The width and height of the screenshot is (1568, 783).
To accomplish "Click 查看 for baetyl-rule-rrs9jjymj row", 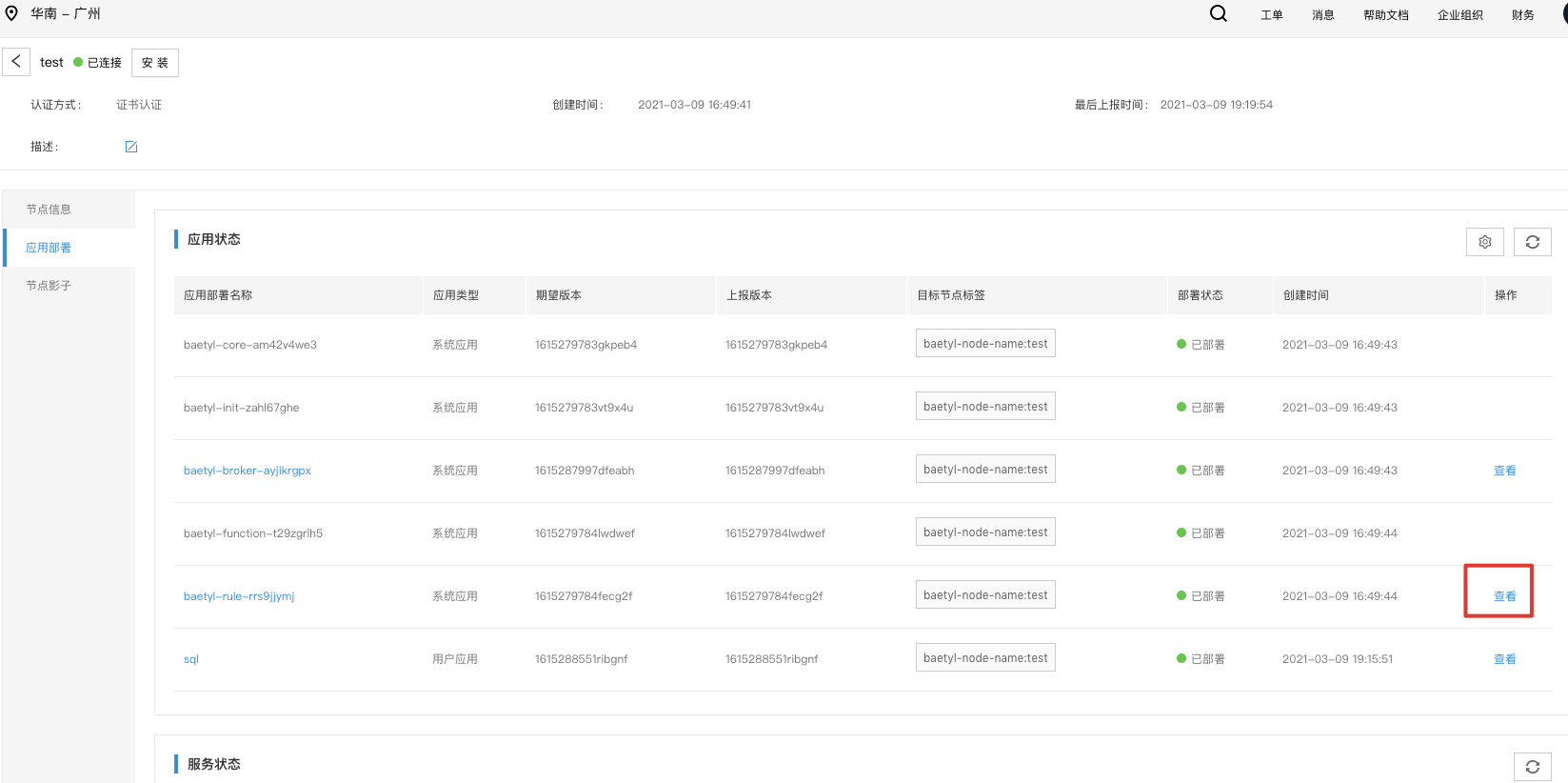I will tap(1505, 596).
